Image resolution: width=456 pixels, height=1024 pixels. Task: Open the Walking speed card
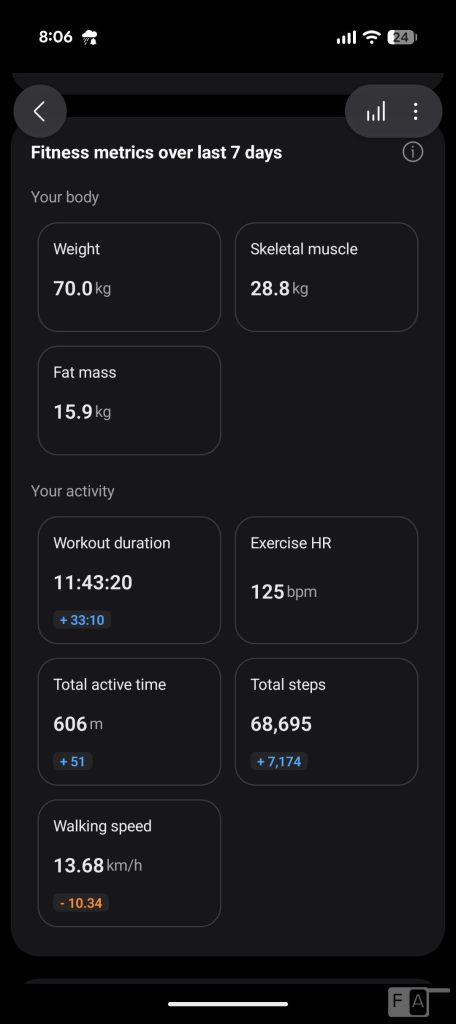[x=129, y=863]
